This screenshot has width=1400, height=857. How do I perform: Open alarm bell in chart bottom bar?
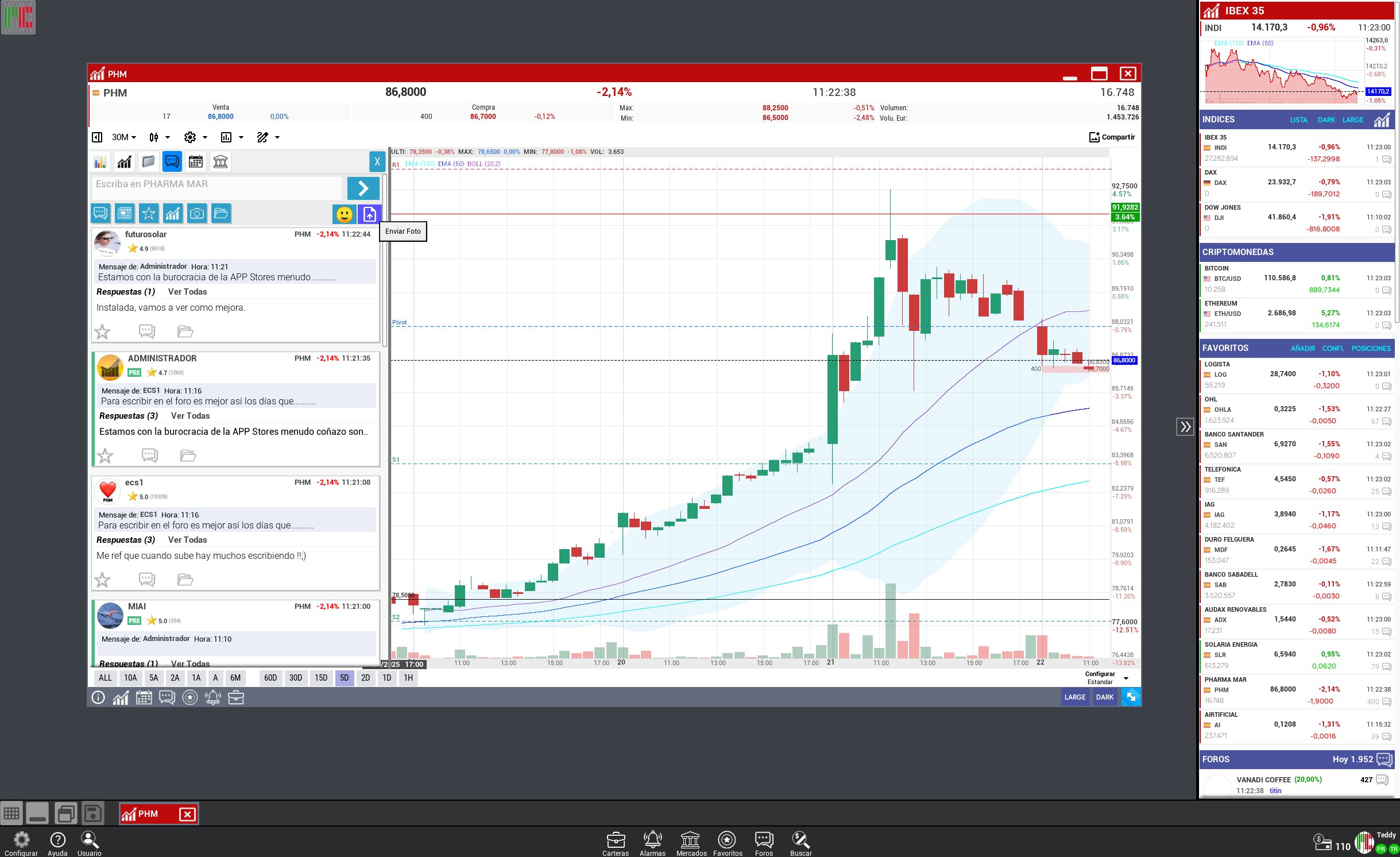tap(212, 697)
